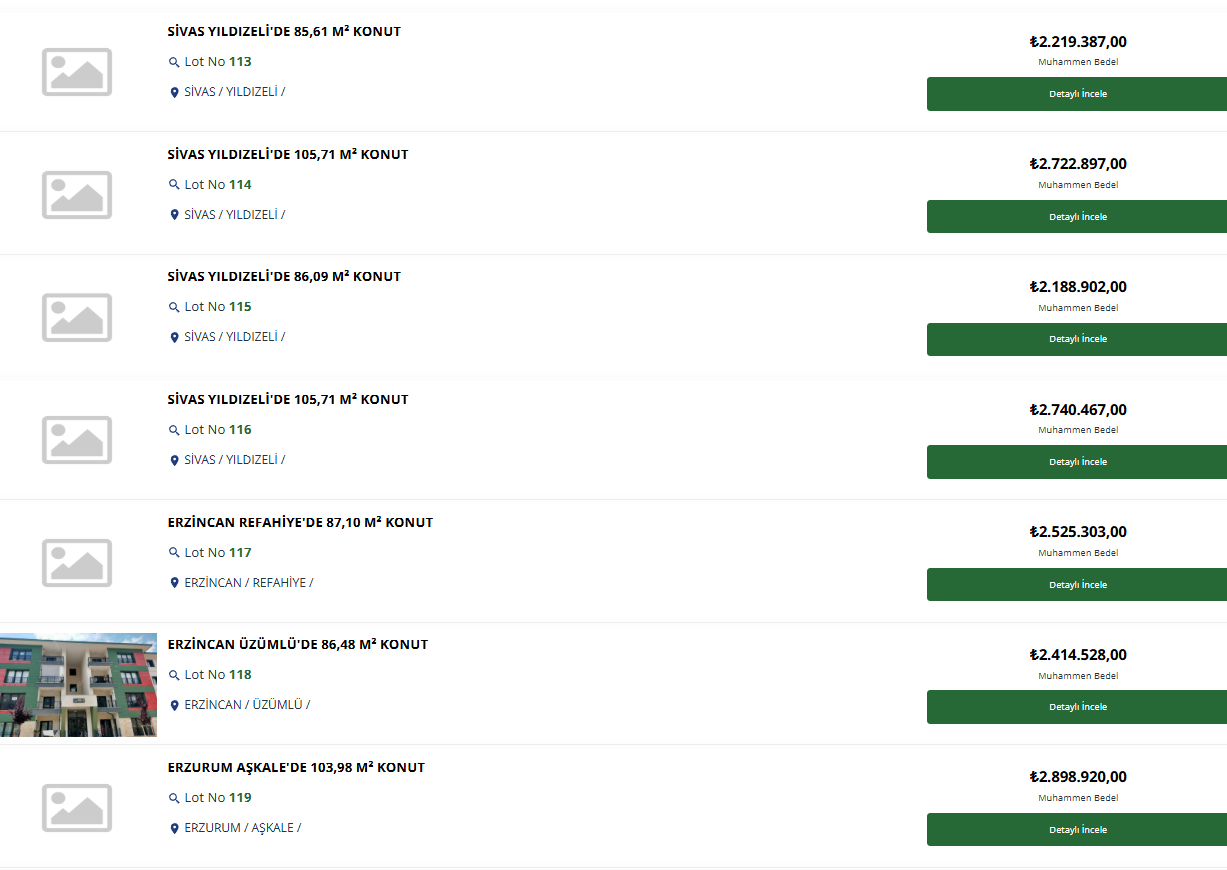Click the magnifier icon beside Lot No 113
The image size is (1227, 870).
(x=174, y=62)
